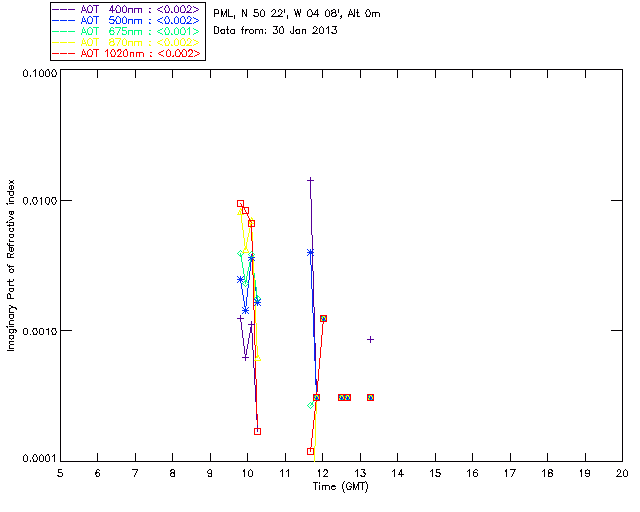Click x-axis tick label 9
The width and height of the screenshot is (640, 512).
(x=210, y=473)
